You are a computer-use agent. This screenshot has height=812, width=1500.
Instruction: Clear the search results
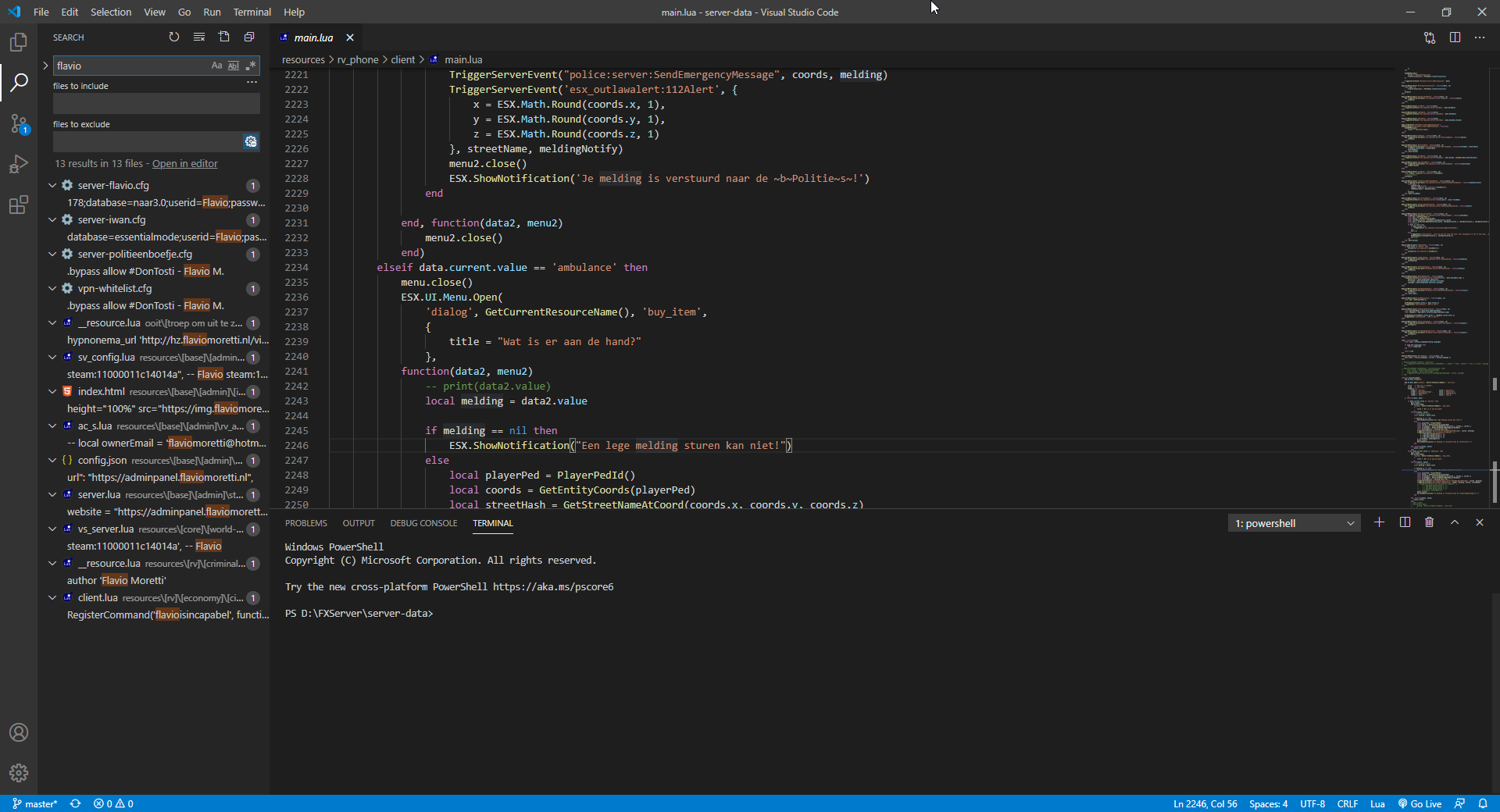coord(199,37)
